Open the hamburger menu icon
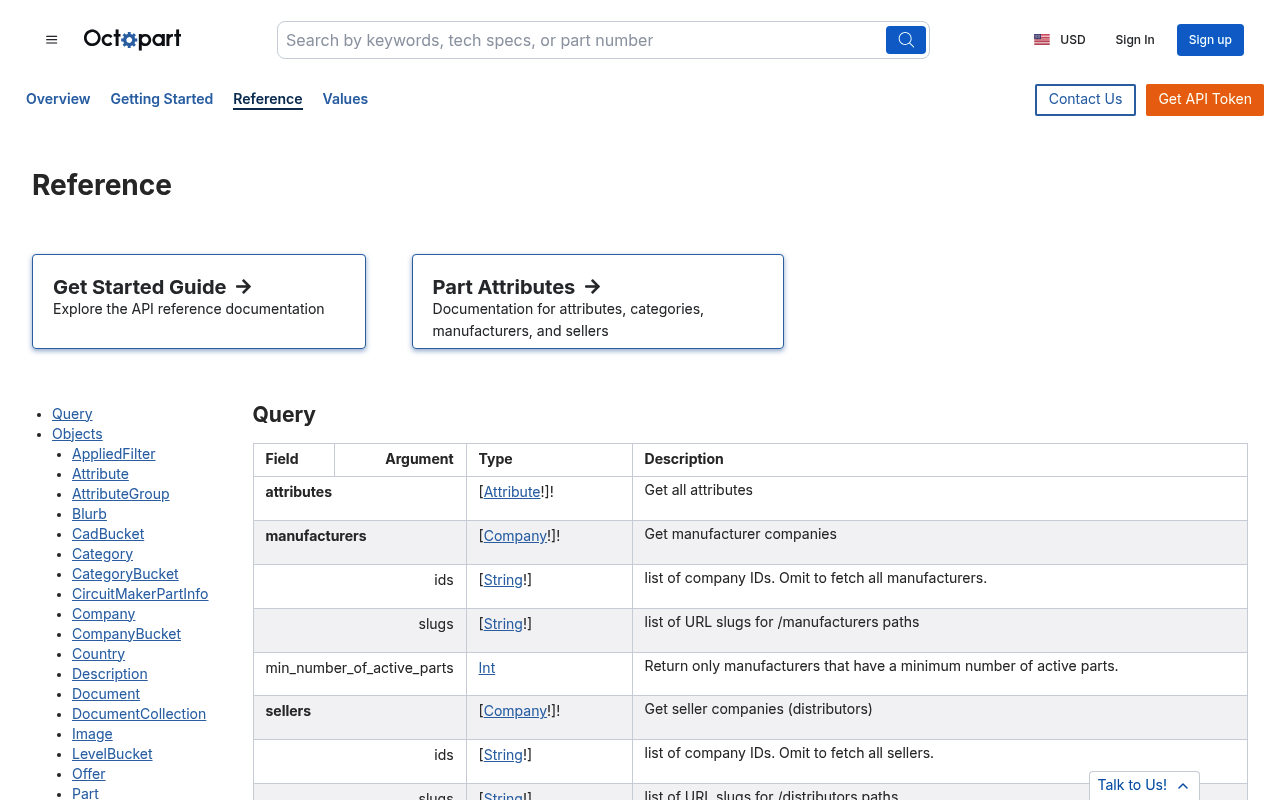 52,40
